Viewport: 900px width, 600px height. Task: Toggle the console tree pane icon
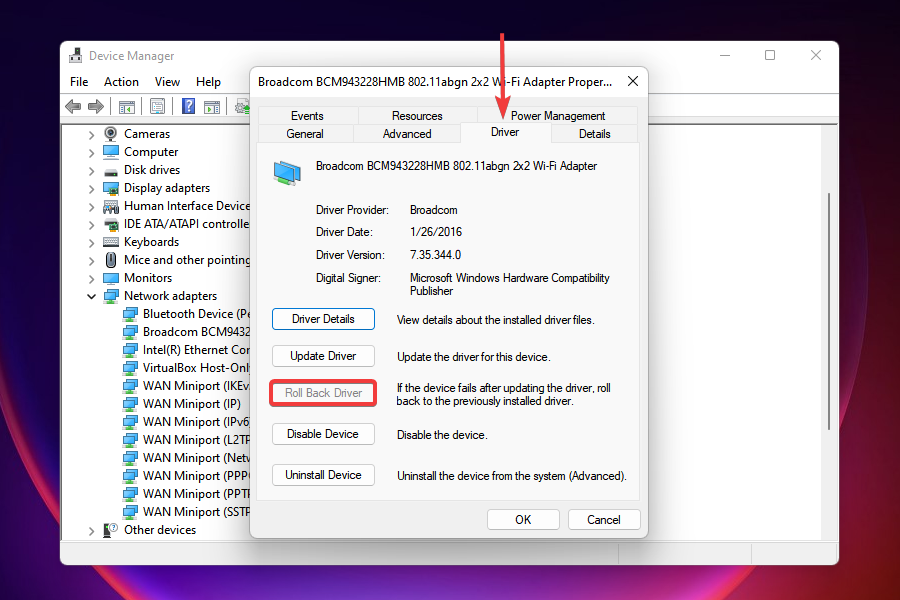pos(126,106)
